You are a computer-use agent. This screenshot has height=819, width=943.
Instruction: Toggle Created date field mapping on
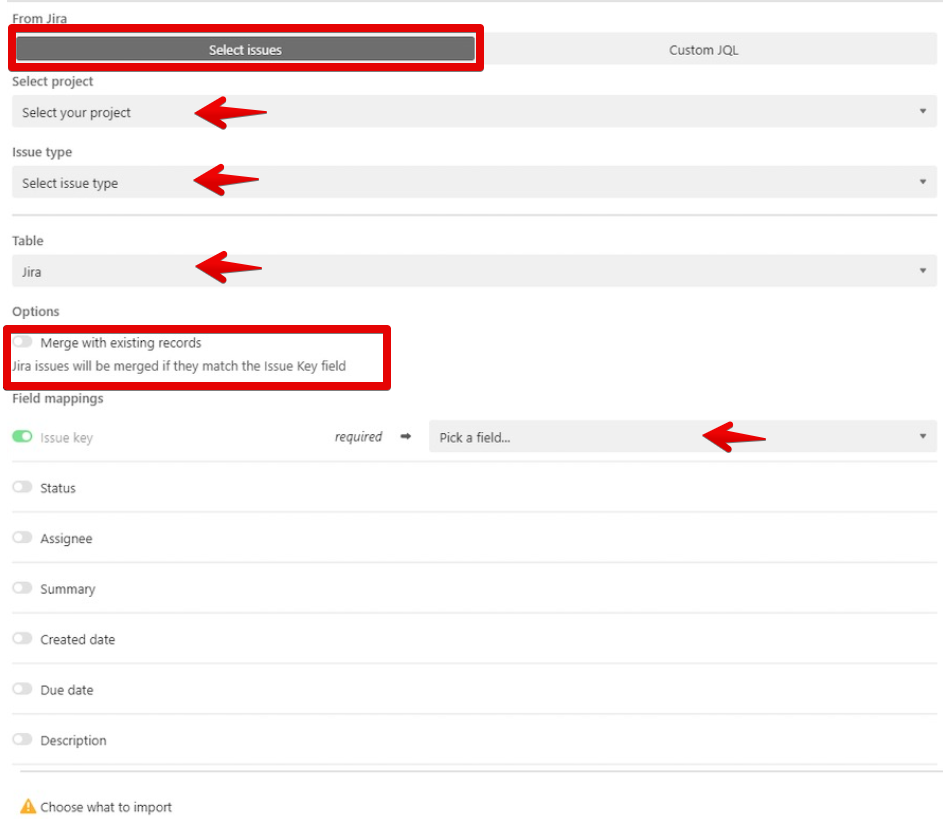tap(23, 639)
